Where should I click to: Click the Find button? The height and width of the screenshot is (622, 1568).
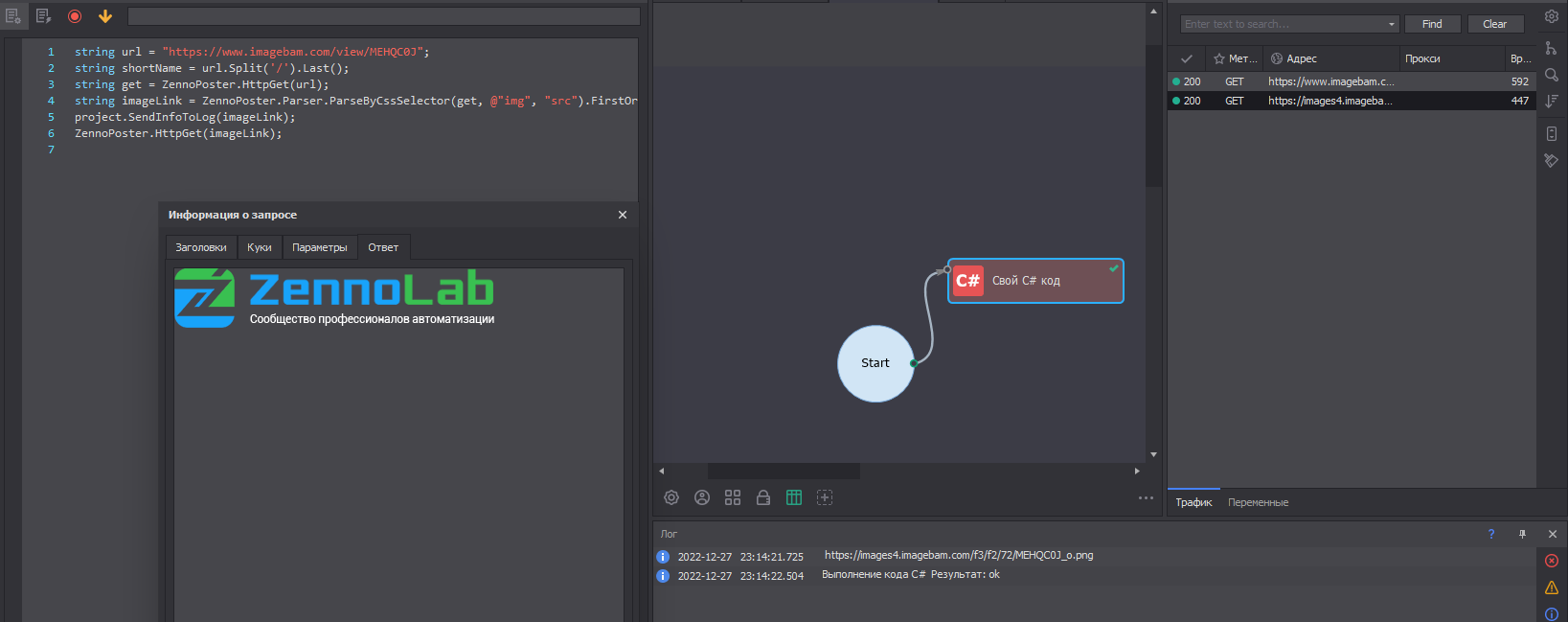pos(1432,24)
